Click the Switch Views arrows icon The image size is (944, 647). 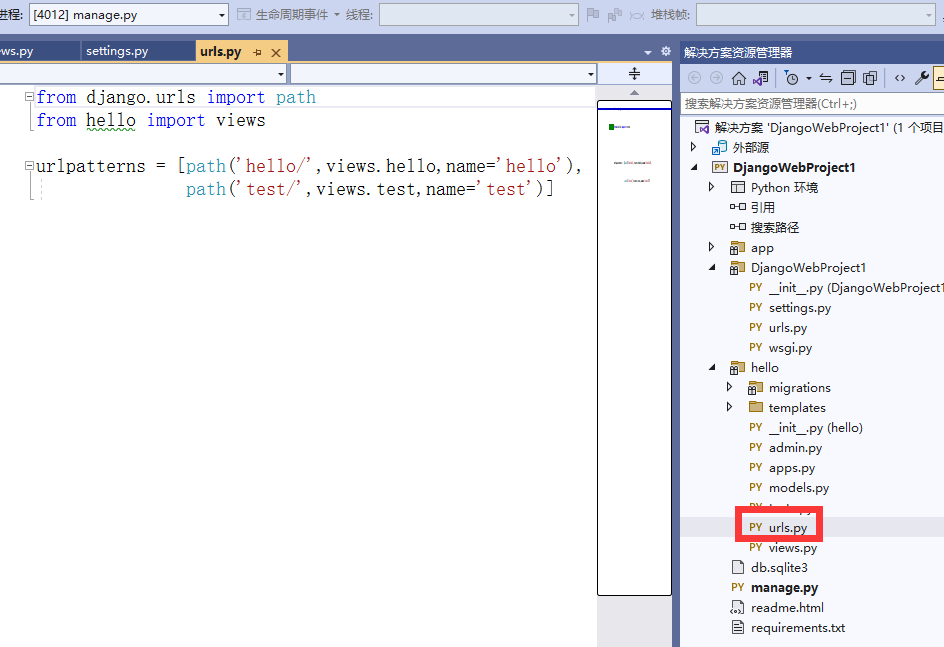[x=825, y=78]
